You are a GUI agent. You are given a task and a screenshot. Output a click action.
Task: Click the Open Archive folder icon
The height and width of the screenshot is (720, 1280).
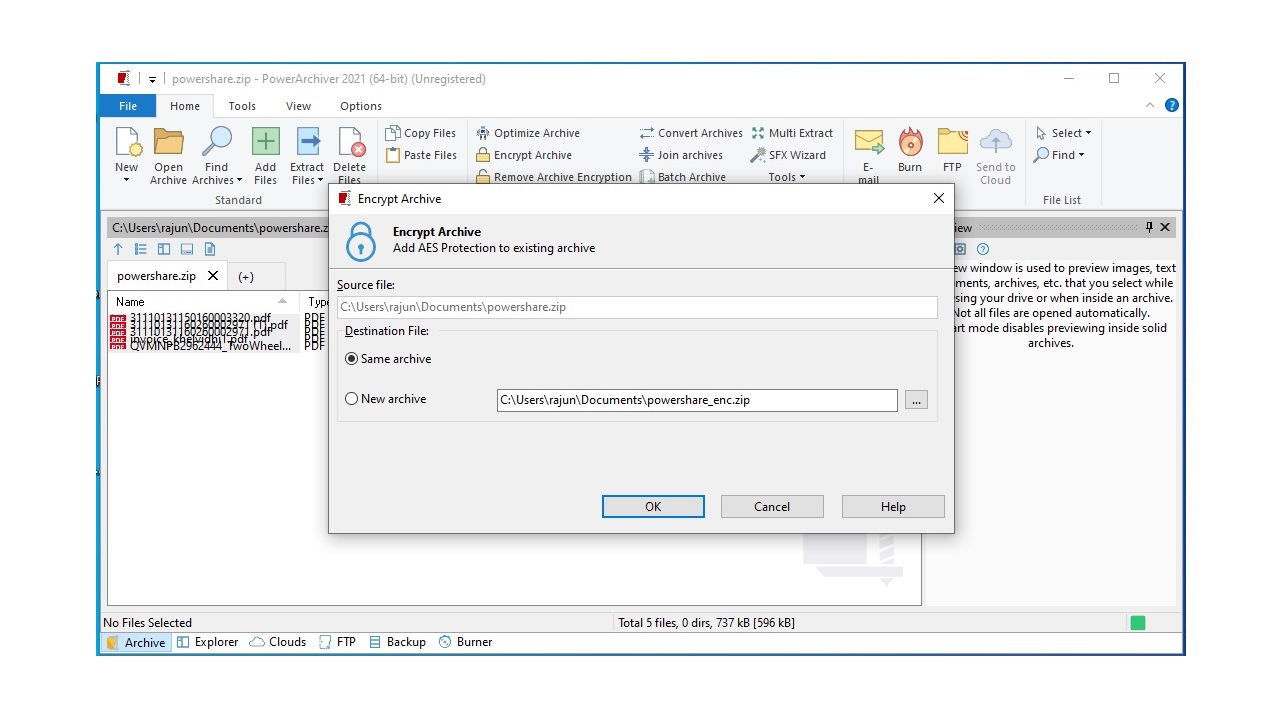pos(168,142)
